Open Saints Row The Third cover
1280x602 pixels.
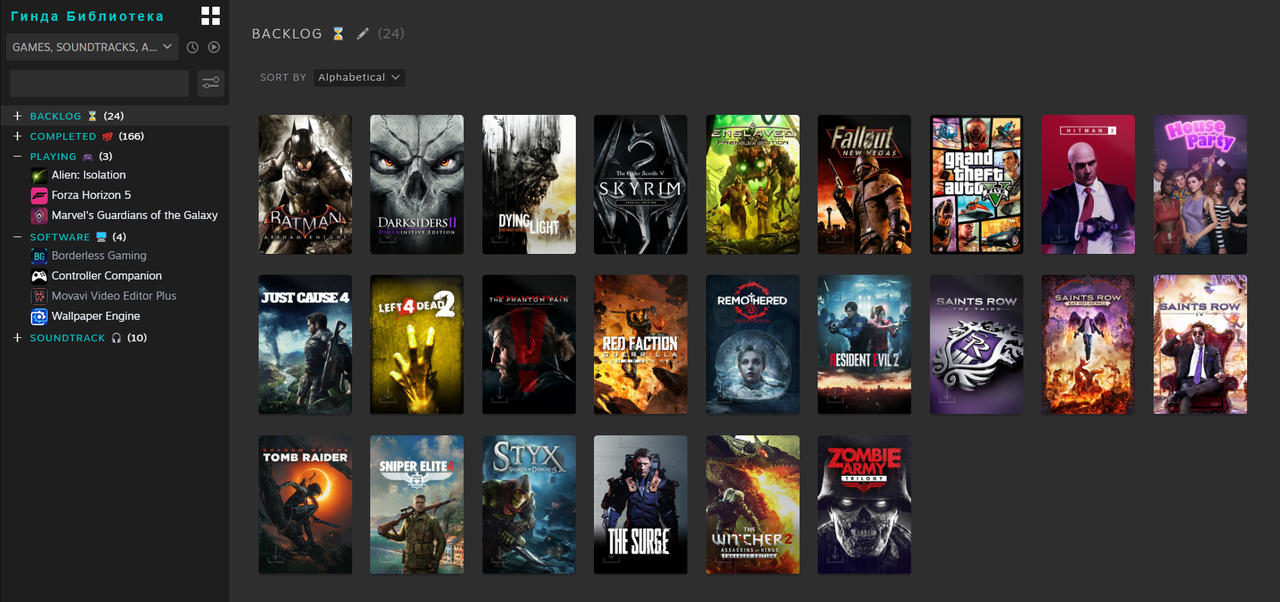[x=976, y=345]
